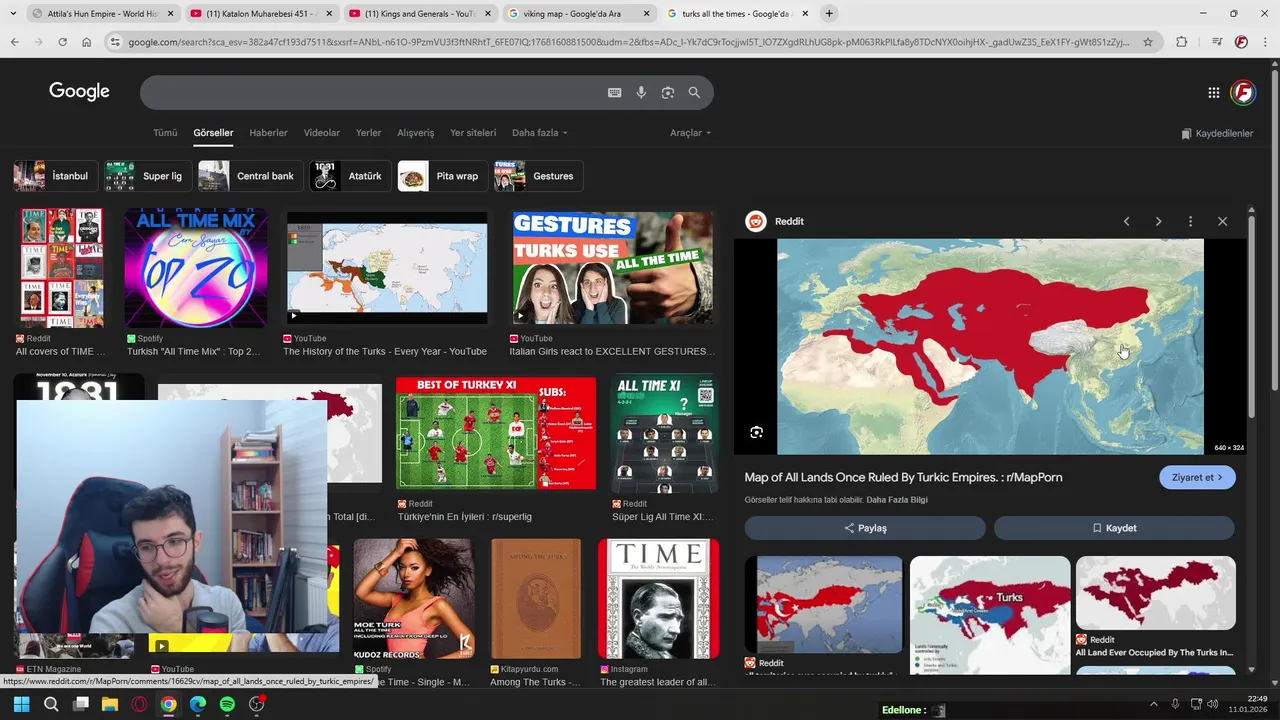Open the BEST OF TURKEY XI thumbnail
The image size is (1280, 720).
coord(496,433)
